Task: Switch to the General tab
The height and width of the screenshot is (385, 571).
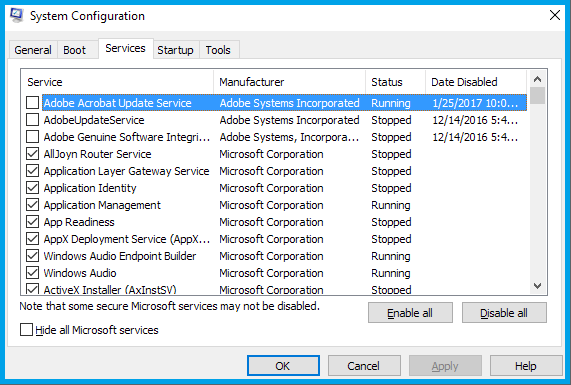Action: click(33, 50)
